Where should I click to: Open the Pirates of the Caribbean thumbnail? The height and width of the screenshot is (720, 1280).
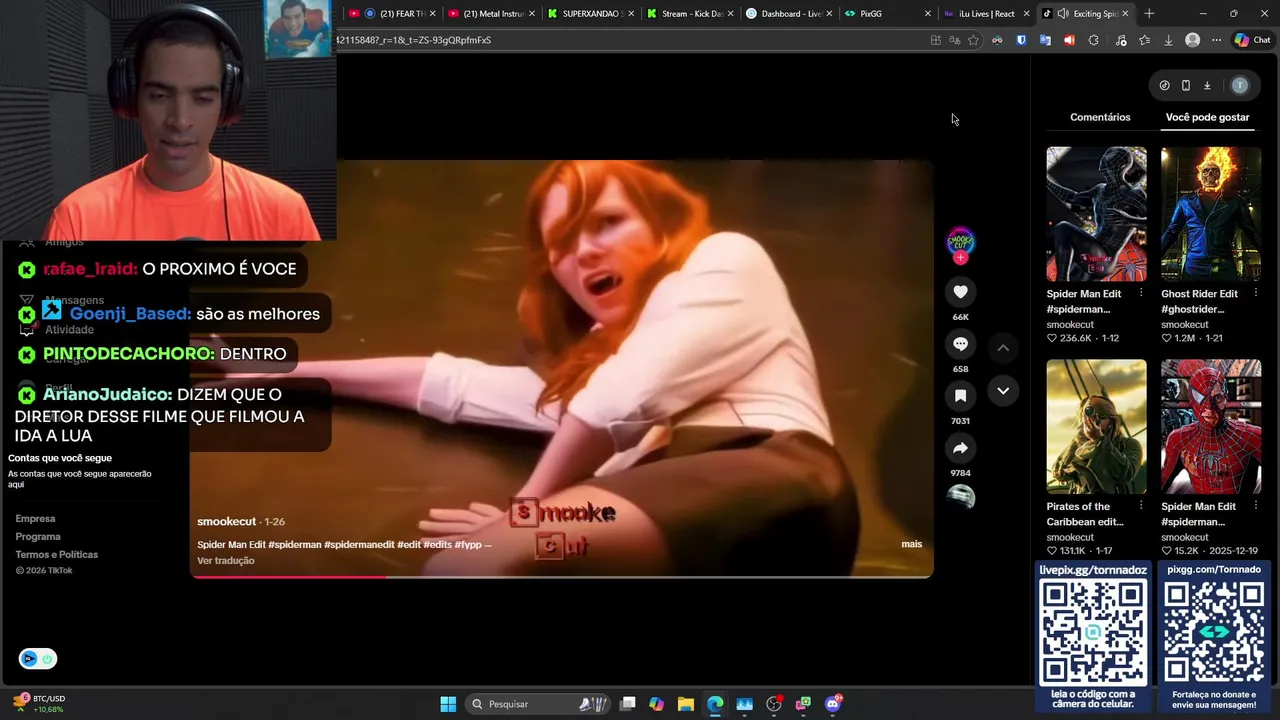click(1096, 427)
